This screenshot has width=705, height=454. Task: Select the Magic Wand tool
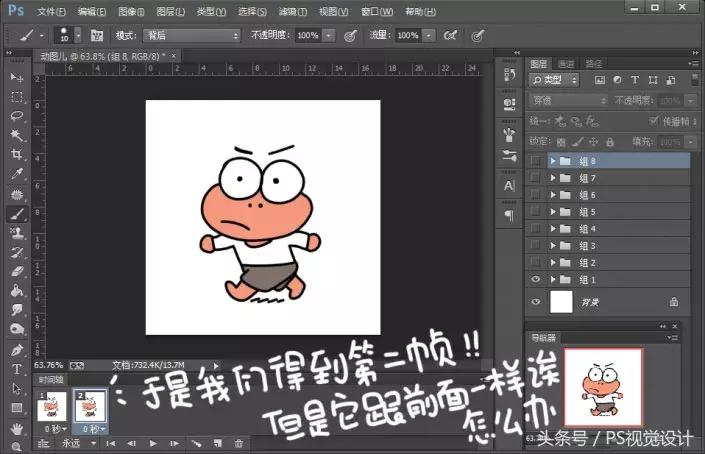[x=17, y=135]
